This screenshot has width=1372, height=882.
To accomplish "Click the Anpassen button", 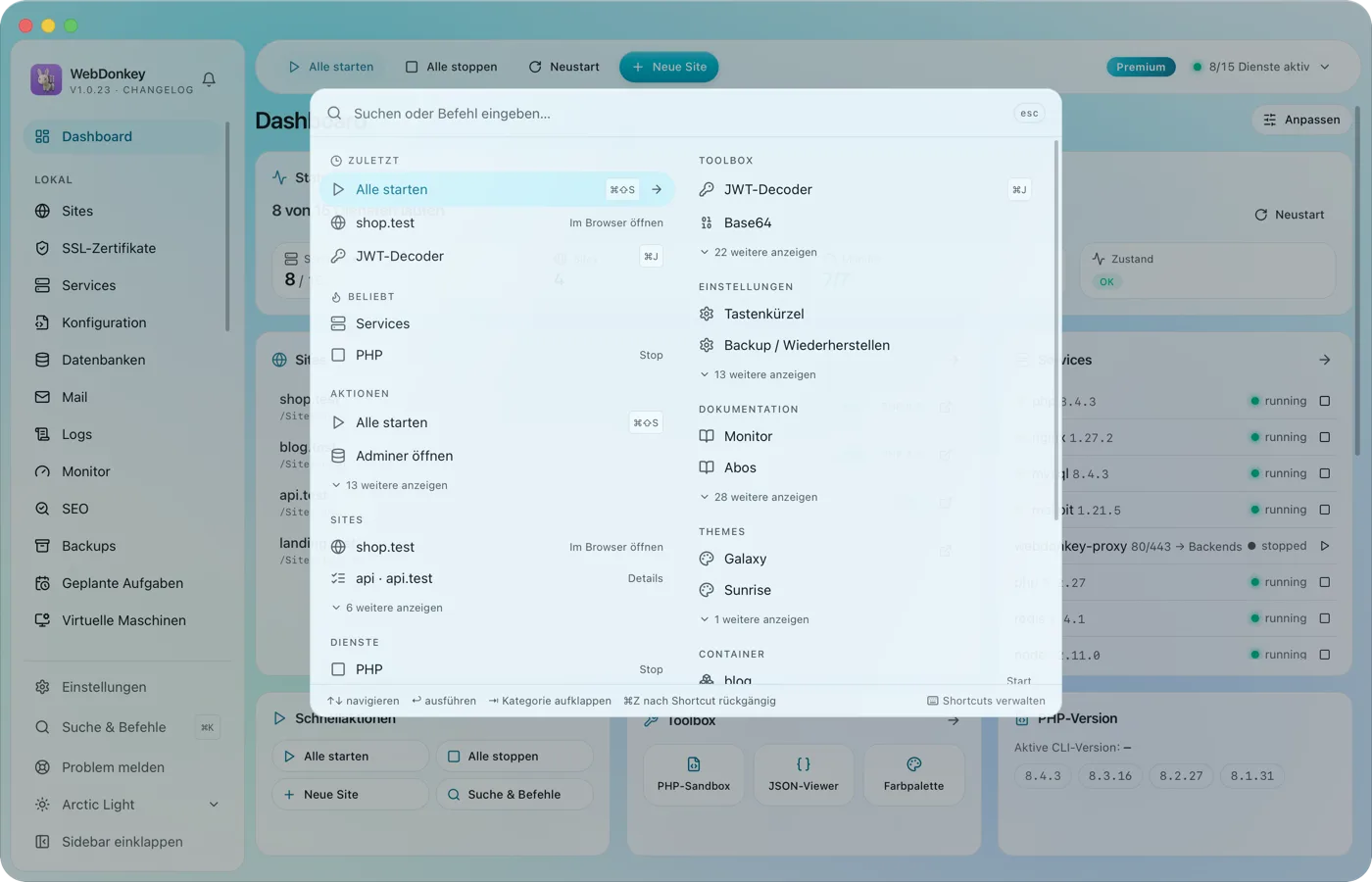I will click(x=1302, y=120).
